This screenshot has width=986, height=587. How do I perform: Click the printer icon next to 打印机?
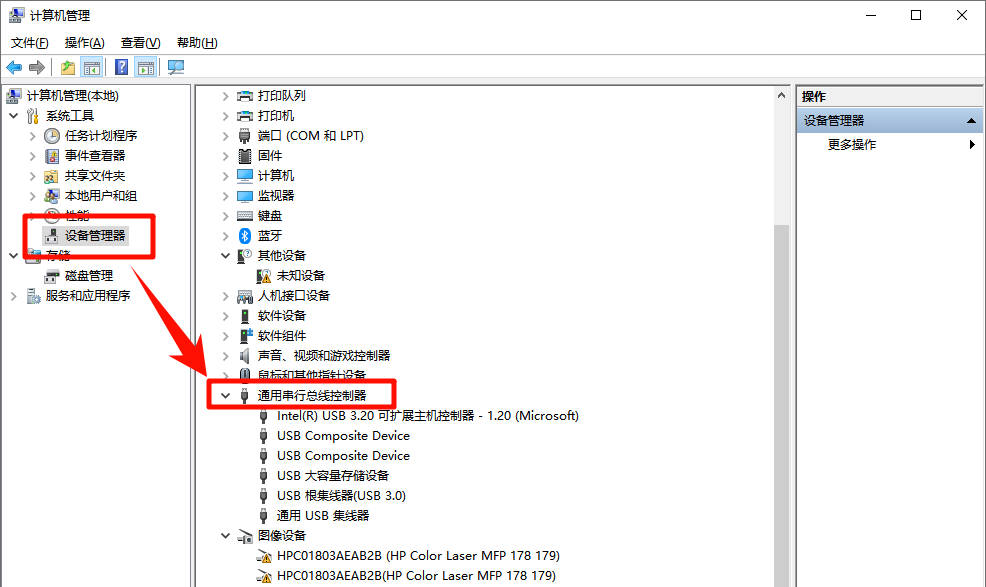(245, 116)
